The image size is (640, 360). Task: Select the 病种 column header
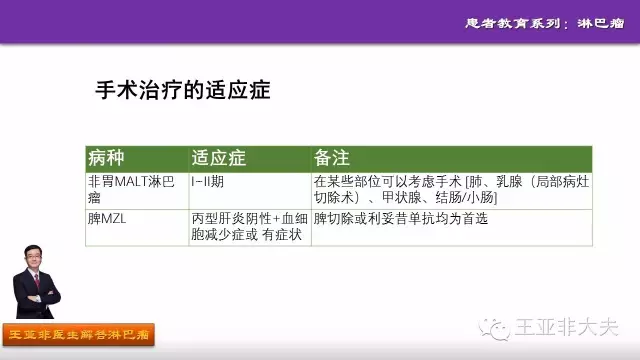[137, 159]
